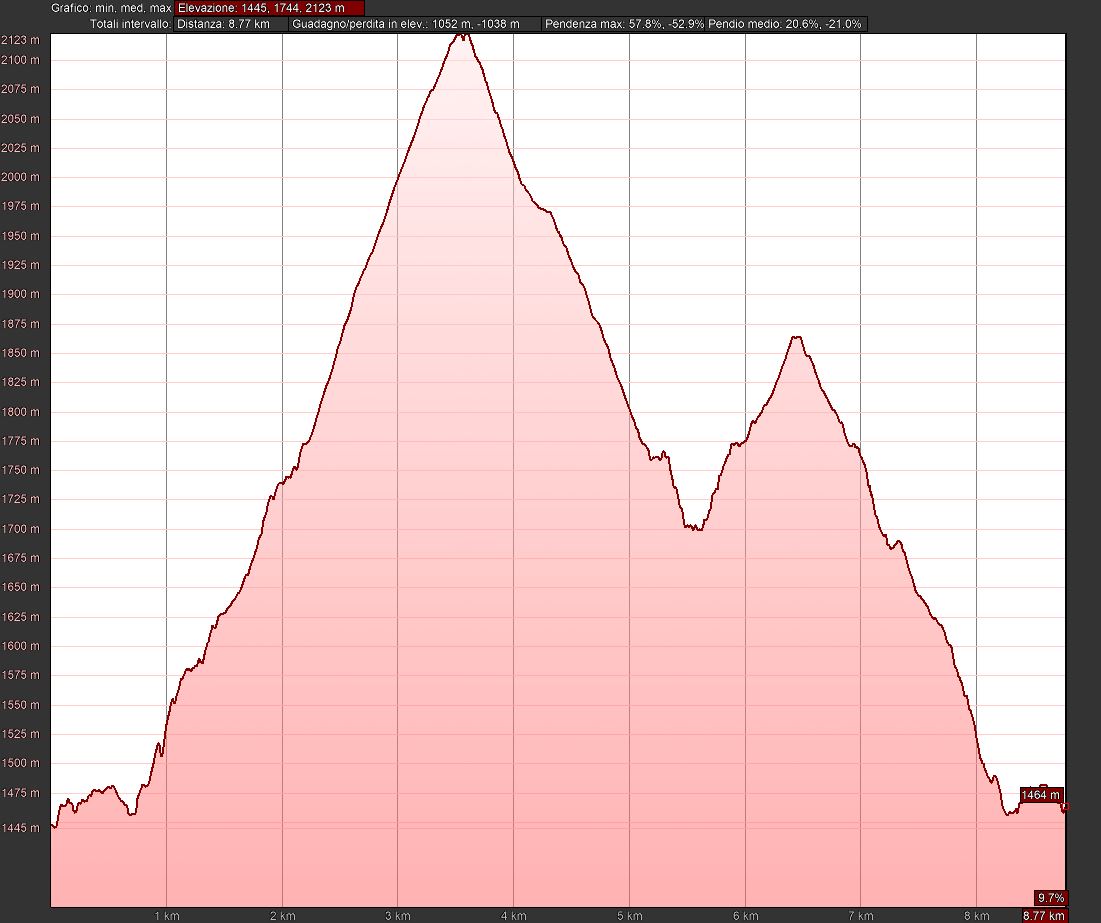Click the 1464 m elevation cursor tag
The image size is (1101, 923).
pyautogui.click(x=1041, y=794)
